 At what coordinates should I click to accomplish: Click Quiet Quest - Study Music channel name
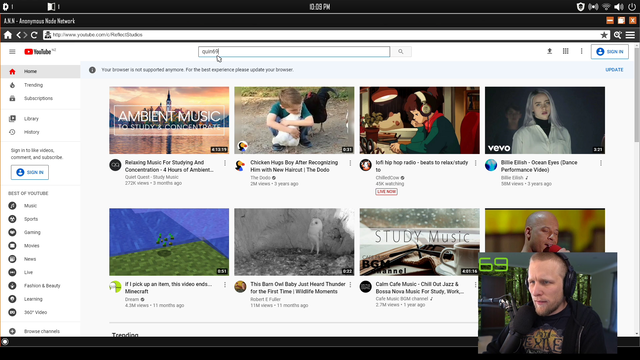[151, 177]
